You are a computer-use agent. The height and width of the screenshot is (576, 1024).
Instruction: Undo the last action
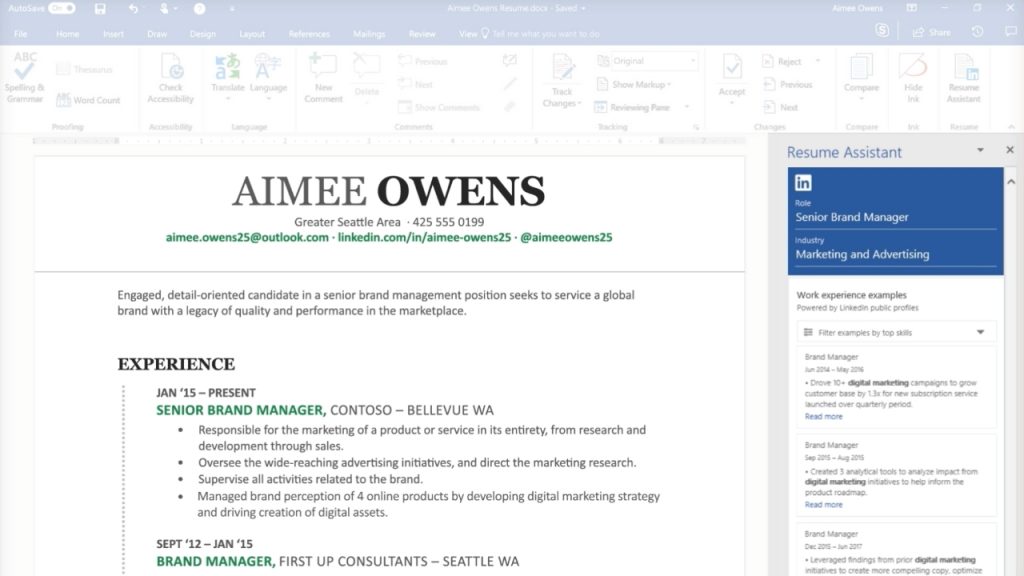pos(133,8)
